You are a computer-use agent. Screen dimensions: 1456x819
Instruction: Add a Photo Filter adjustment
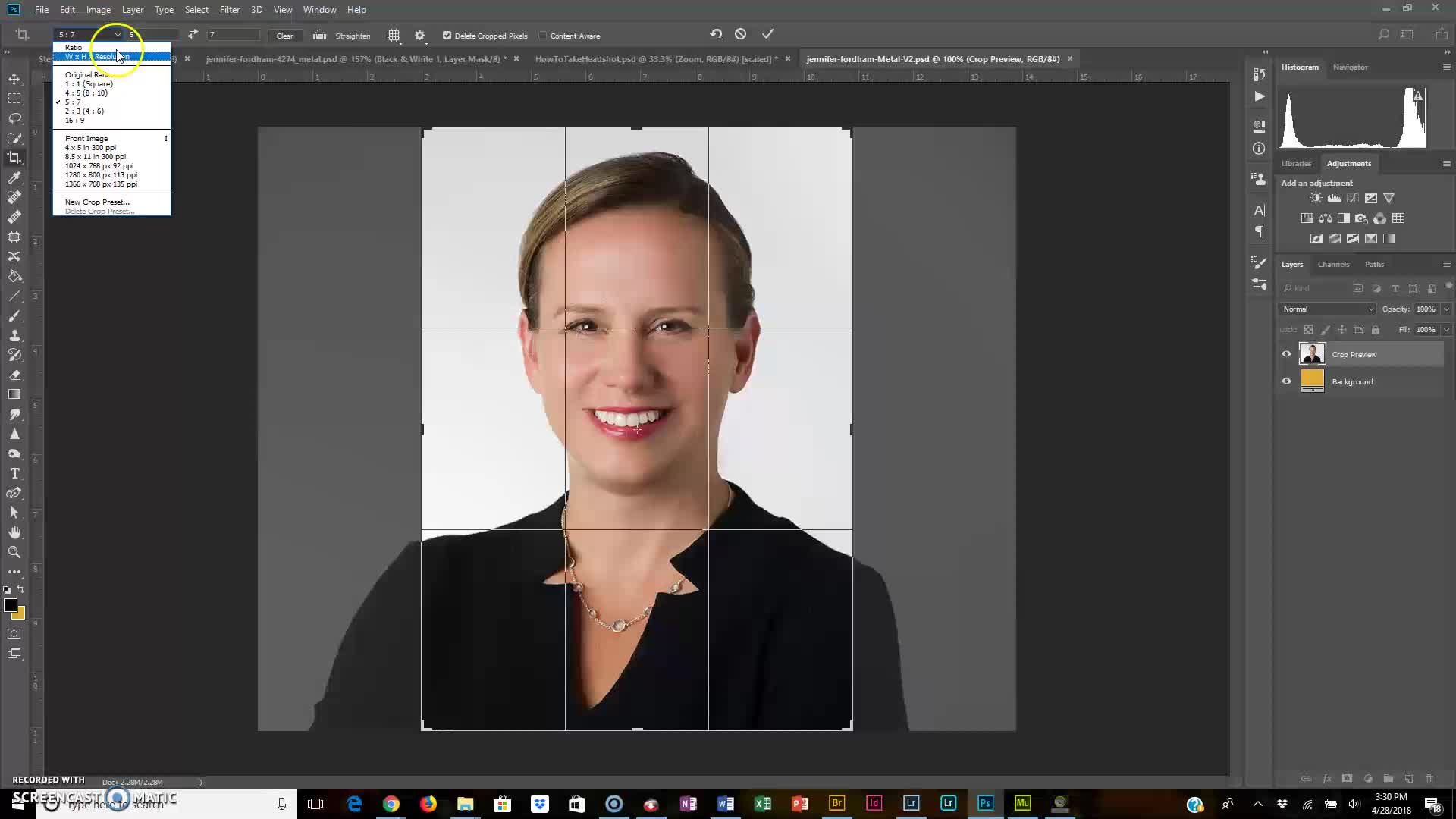1361,218
